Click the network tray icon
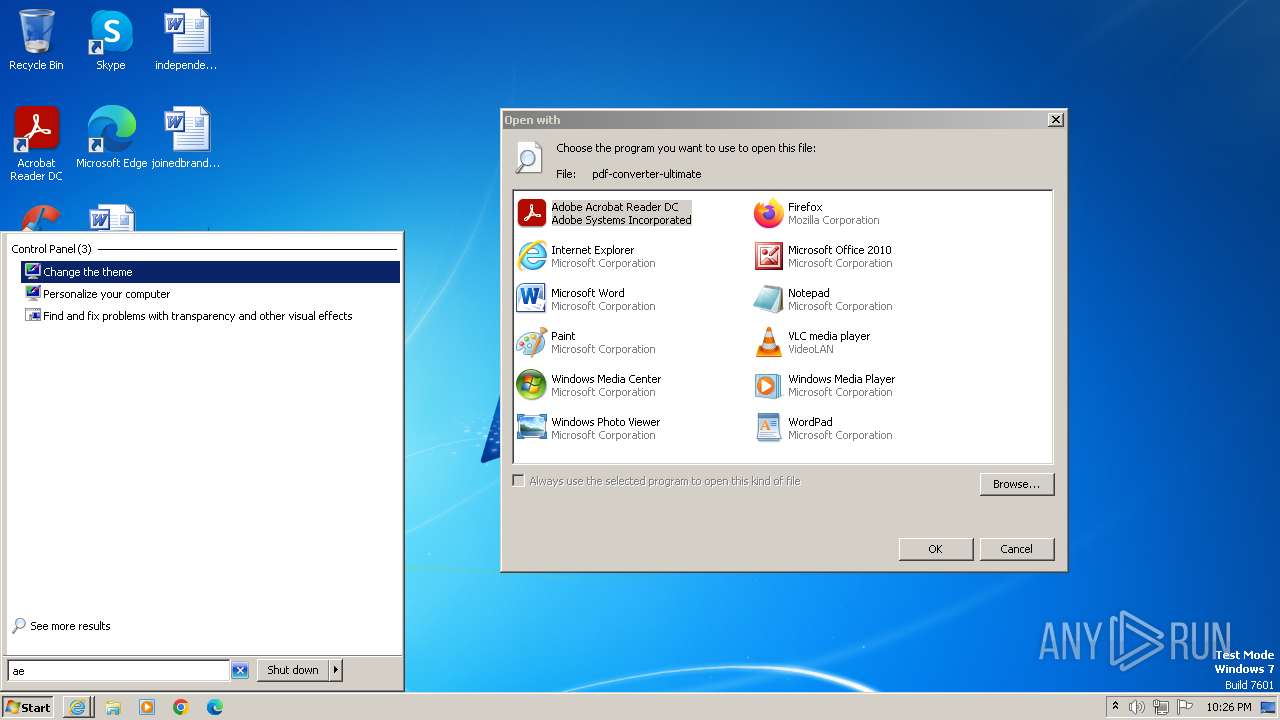1280x720 pixels. tap(1161, 707)
